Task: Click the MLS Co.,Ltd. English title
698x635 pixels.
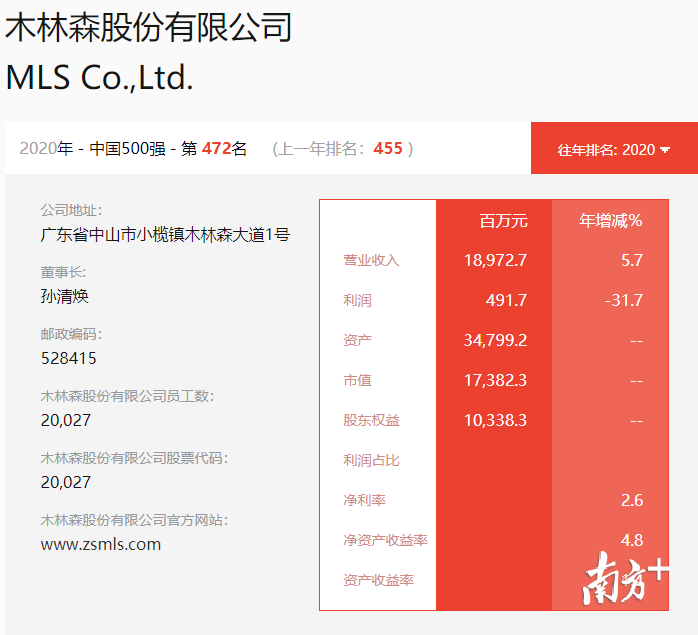Action: pyautogui.click(x=99, y=77)
